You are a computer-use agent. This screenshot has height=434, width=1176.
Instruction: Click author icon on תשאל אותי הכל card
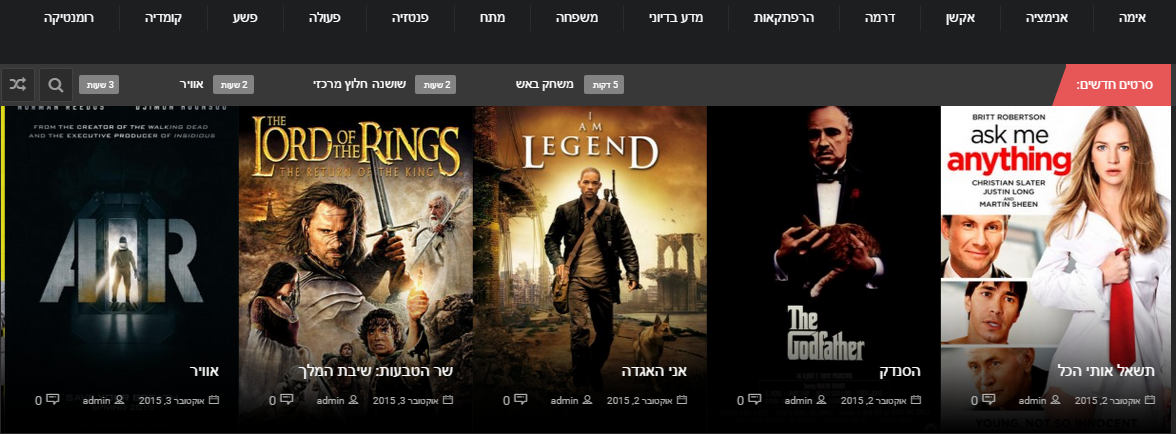[x=1055, y=400]
